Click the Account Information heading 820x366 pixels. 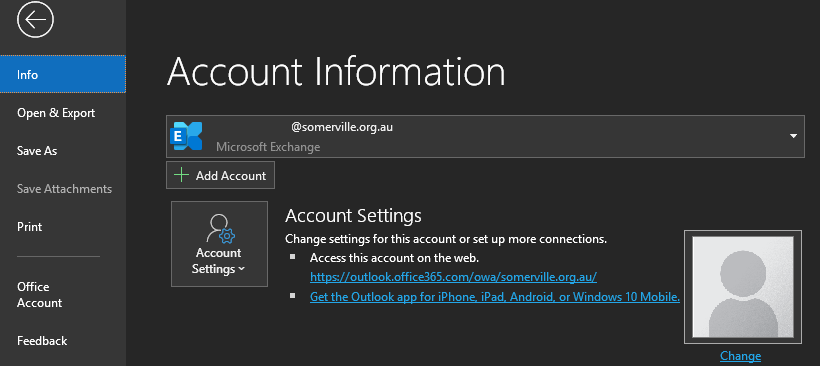[336, 72]
